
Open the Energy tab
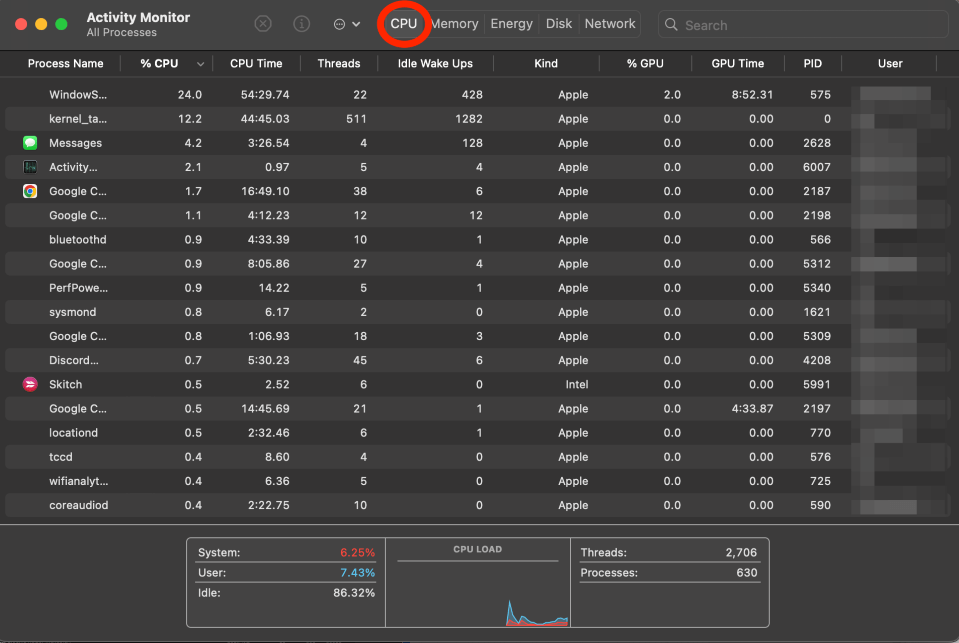pyautogui.click(x=511, y=24)
